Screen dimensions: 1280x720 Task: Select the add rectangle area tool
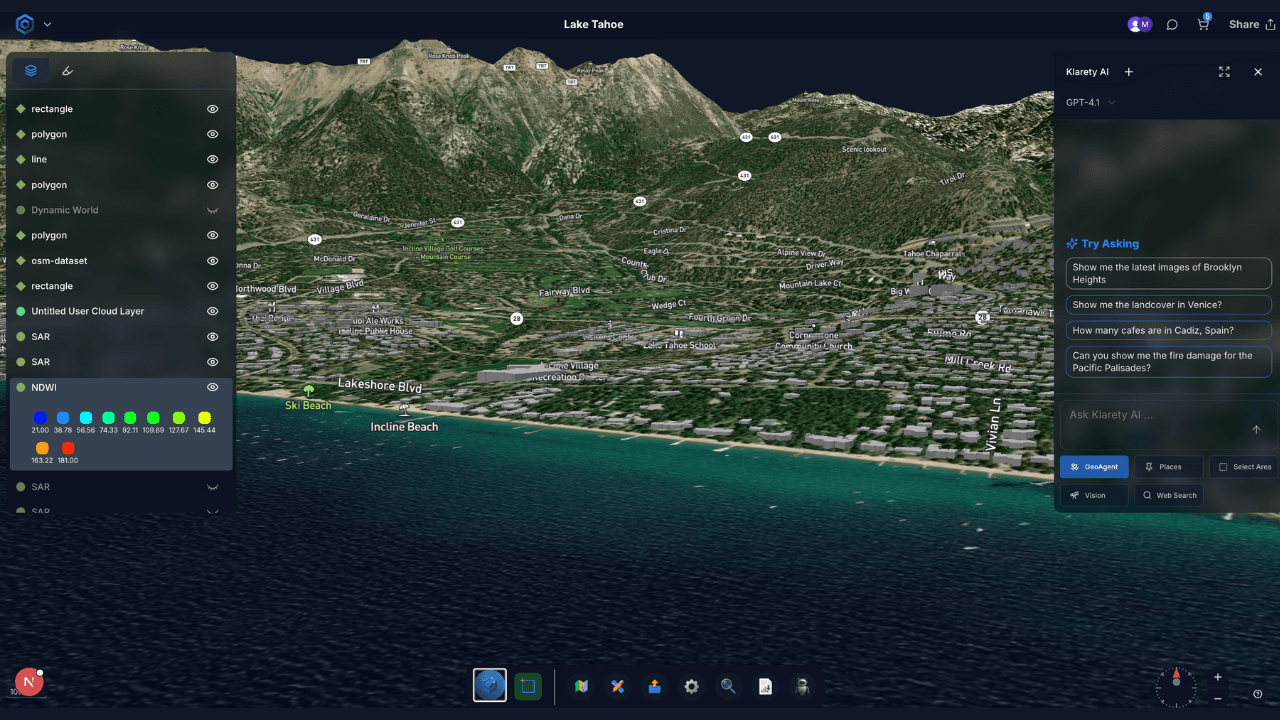pos(528,686)
